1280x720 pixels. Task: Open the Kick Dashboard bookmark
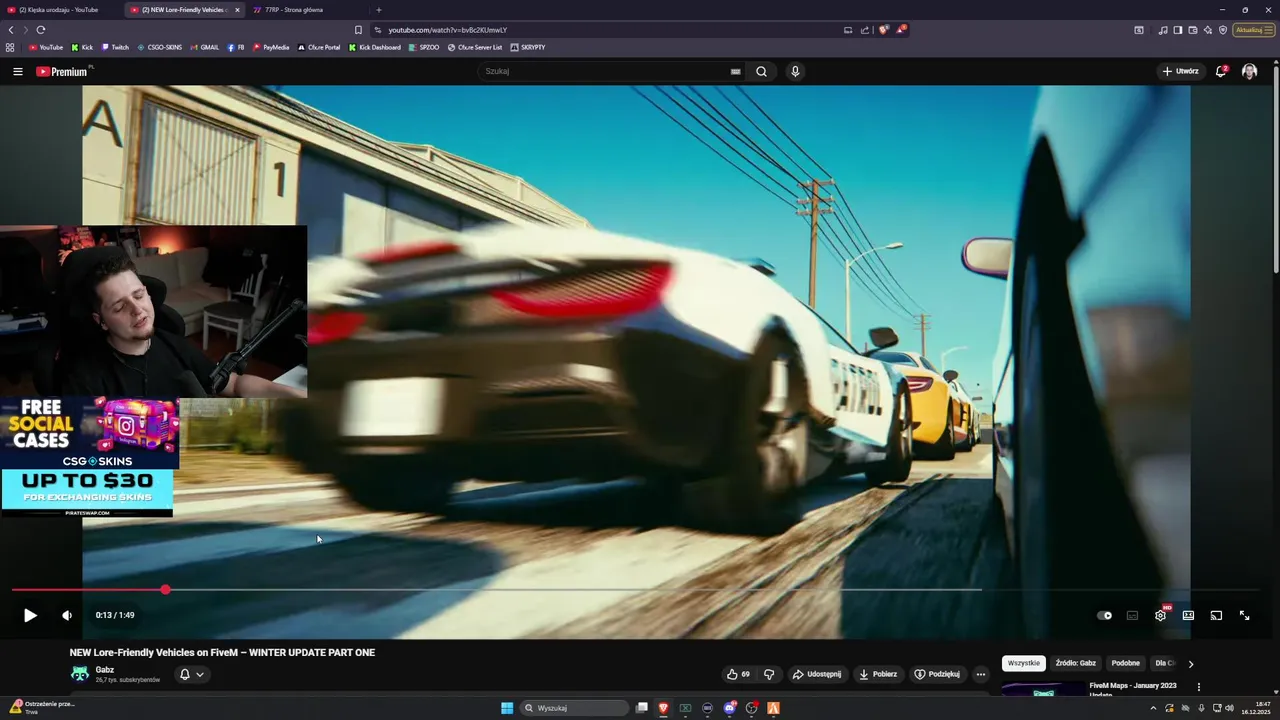(374, 47)
